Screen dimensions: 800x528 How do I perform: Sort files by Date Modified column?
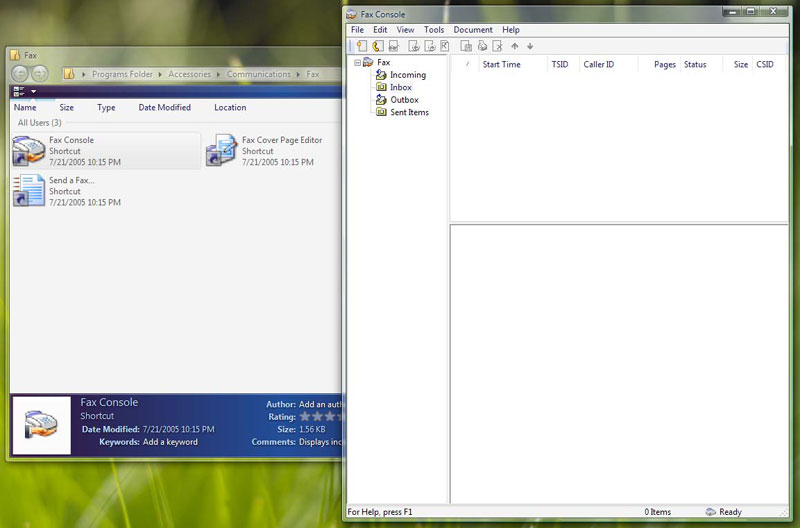164,107
